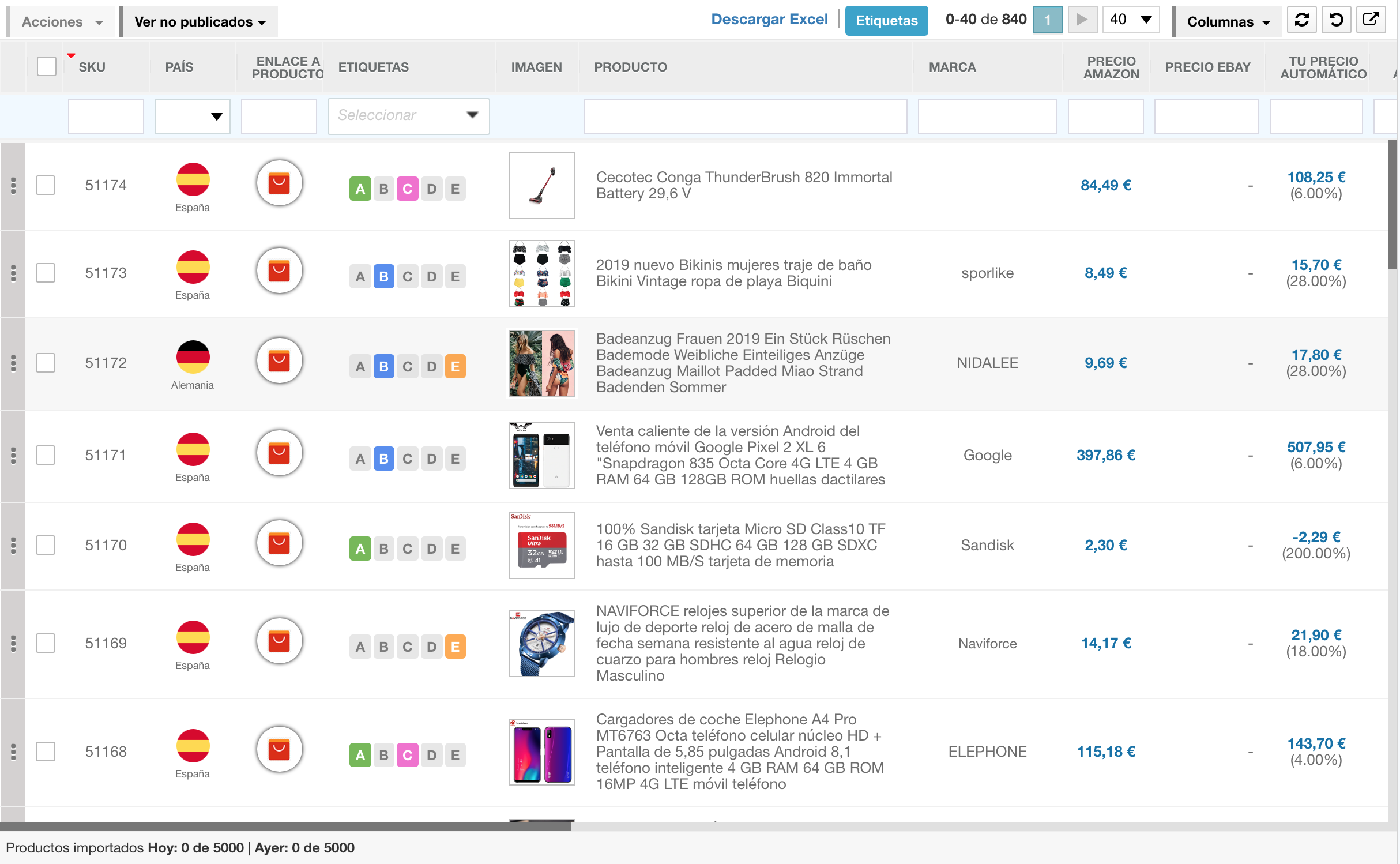Screen dimensions: 1400x864
Task: Open AliExpress product link for SKU 51173
Action: 280,271
